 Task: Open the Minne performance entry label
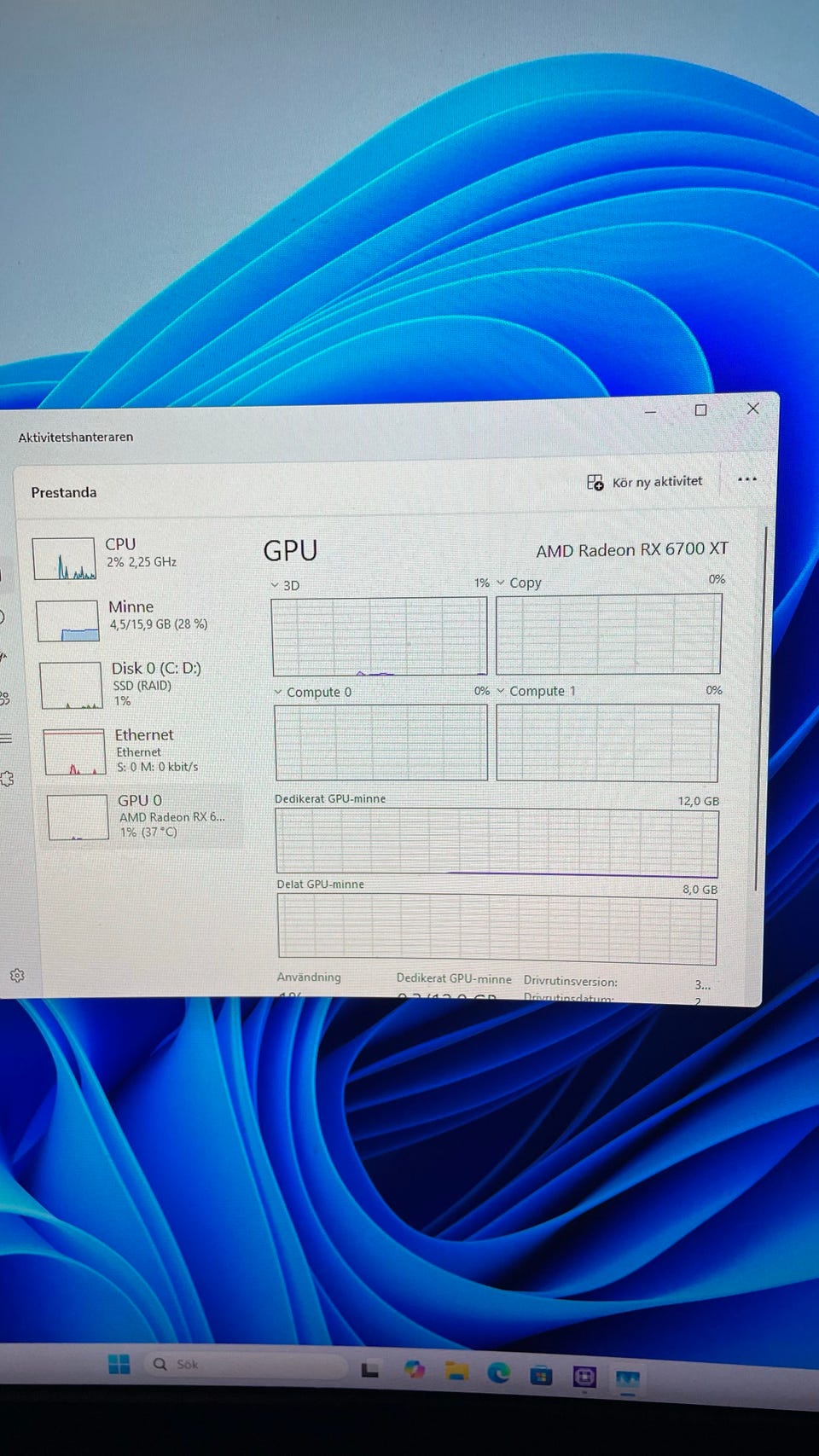coord(131,606)
